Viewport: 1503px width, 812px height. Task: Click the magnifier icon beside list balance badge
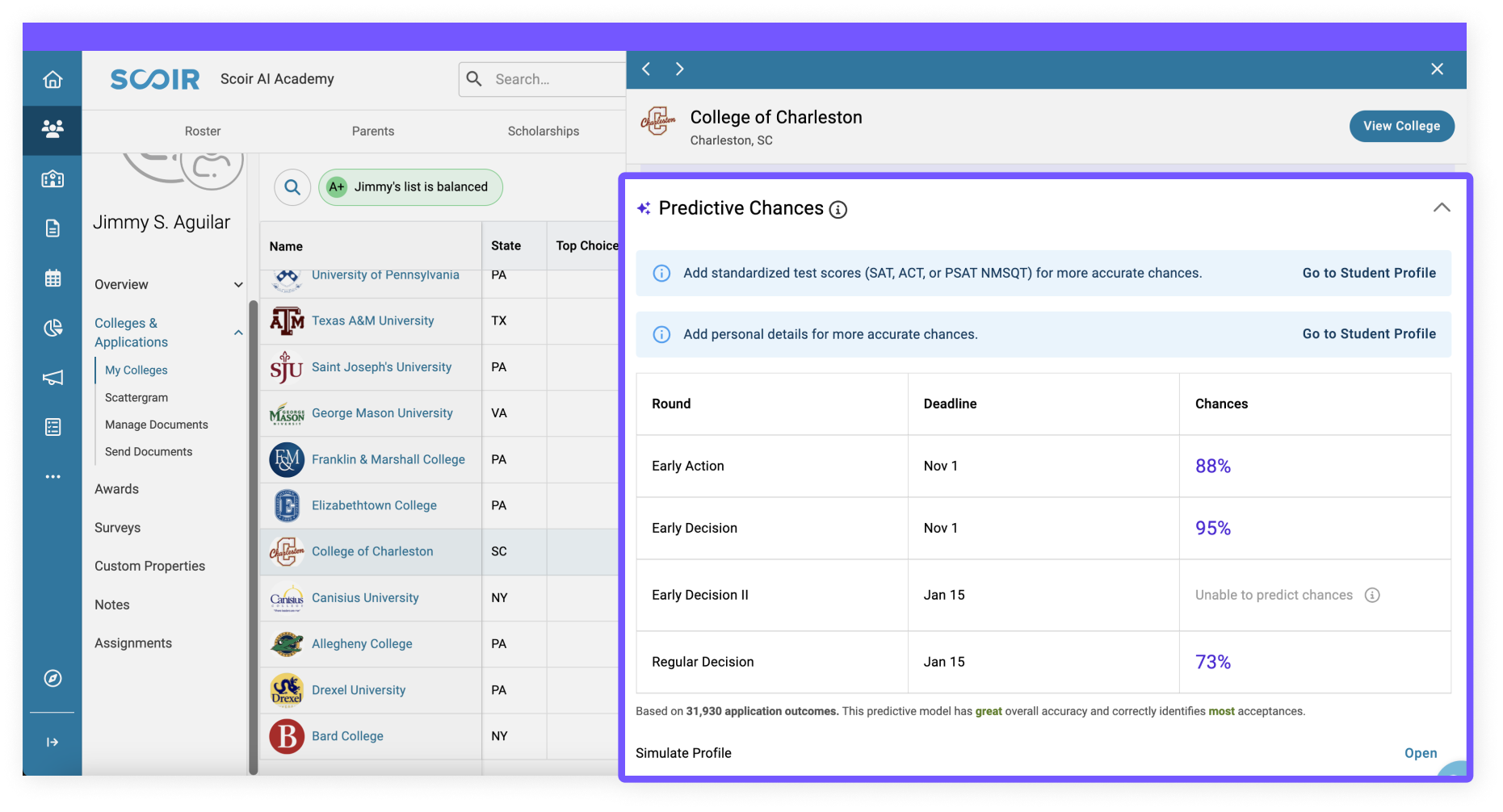[x=292, y=187]
